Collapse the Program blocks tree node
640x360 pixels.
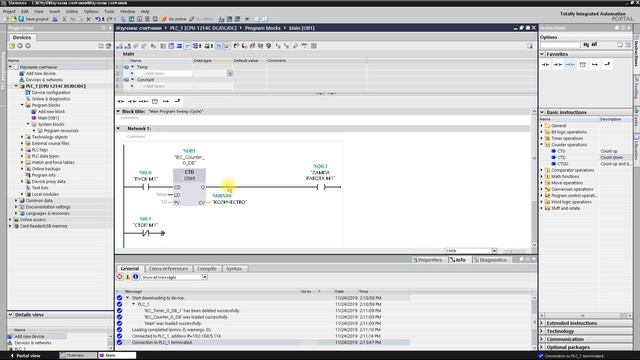(x=22, y=105)
